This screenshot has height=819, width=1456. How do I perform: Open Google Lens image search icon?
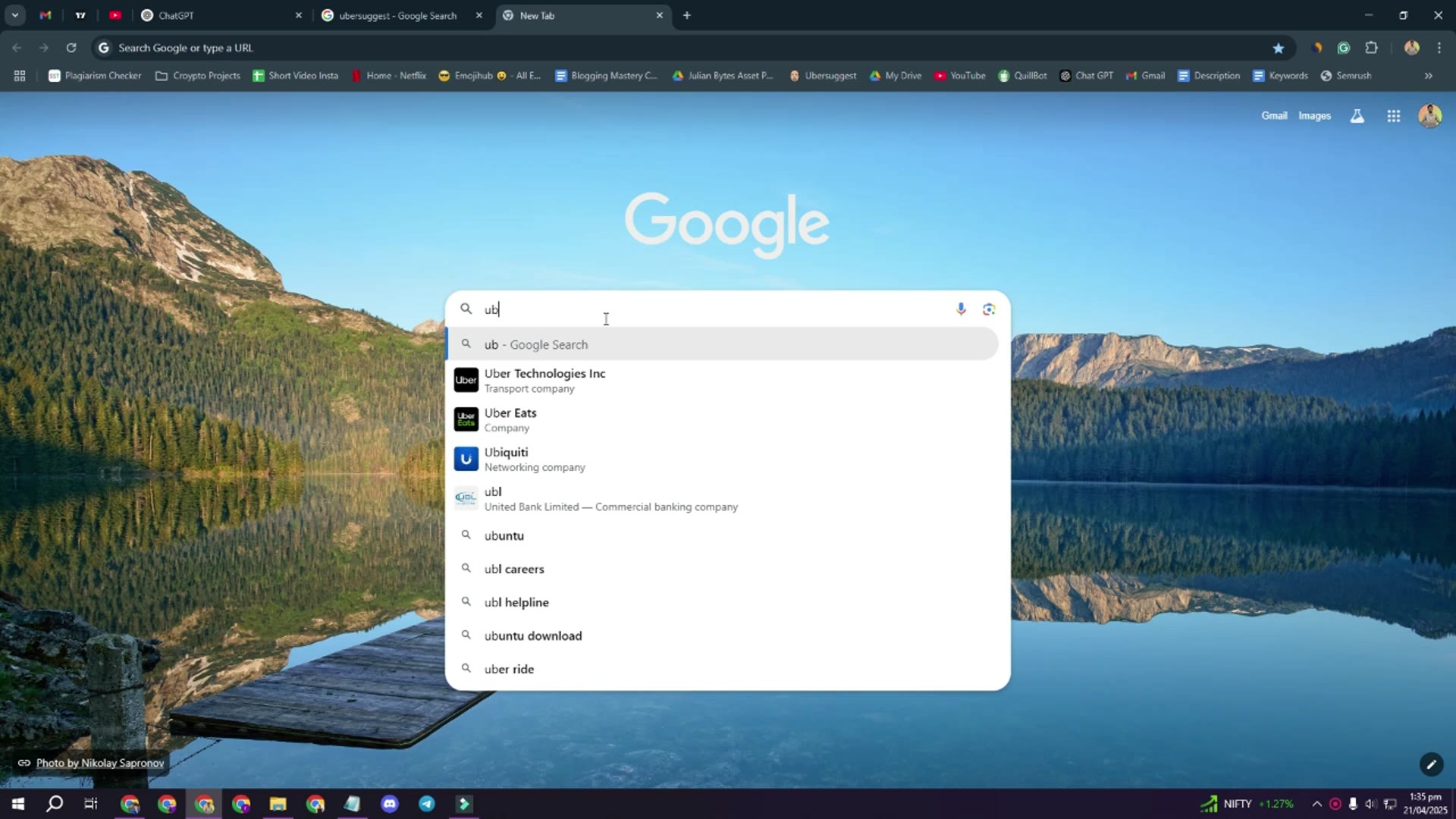click(x=989, y=309)
